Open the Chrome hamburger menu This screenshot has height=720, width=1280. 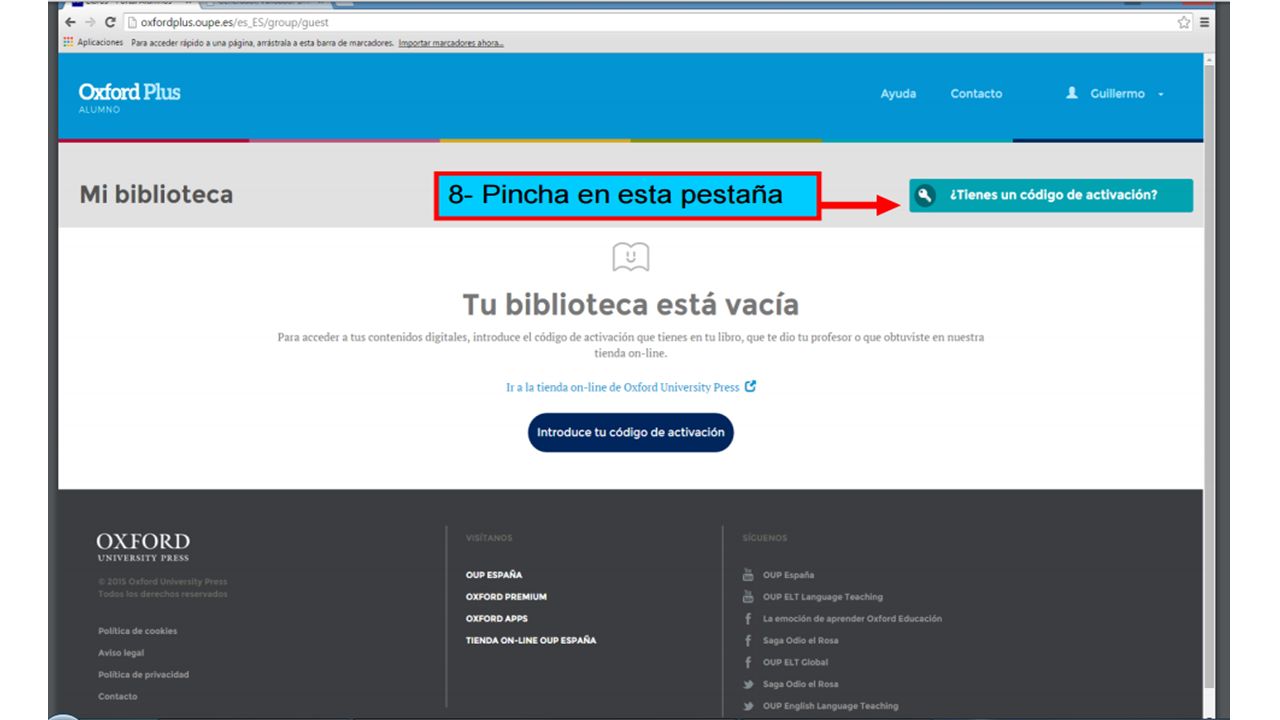pyautogui.click(x=1204, y=22)
